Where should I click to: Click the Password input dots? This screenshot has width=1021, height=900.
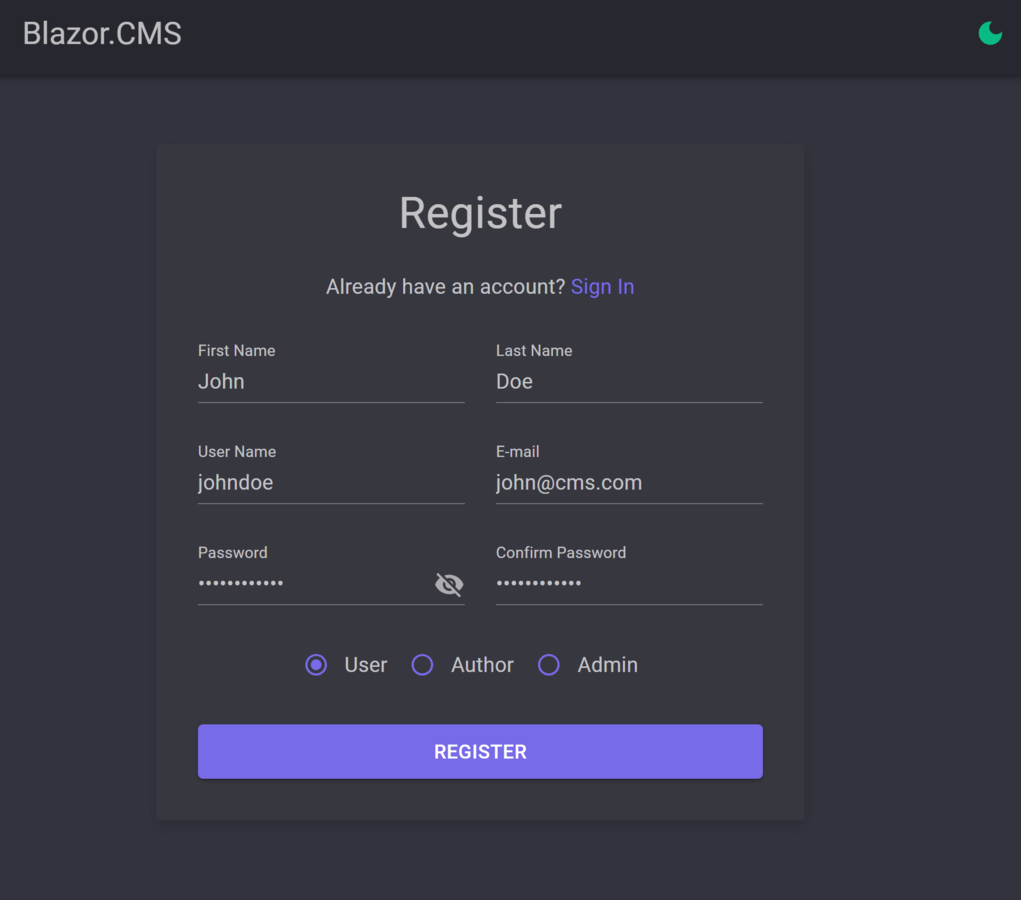tap(310, 584)
